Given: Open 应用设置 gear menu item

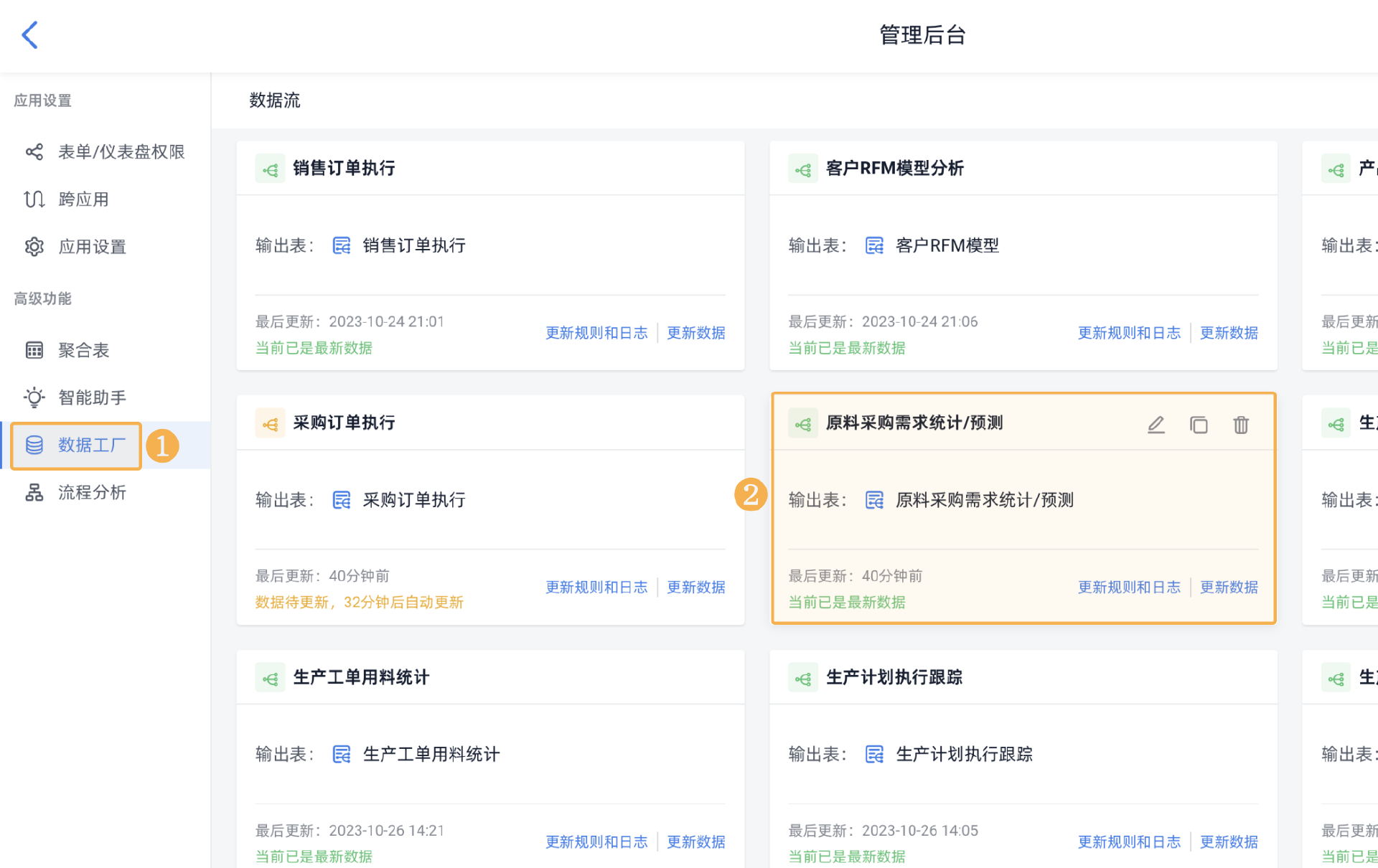Looking at the screenshot, I should pyautogui.click(x=91, y=247).
